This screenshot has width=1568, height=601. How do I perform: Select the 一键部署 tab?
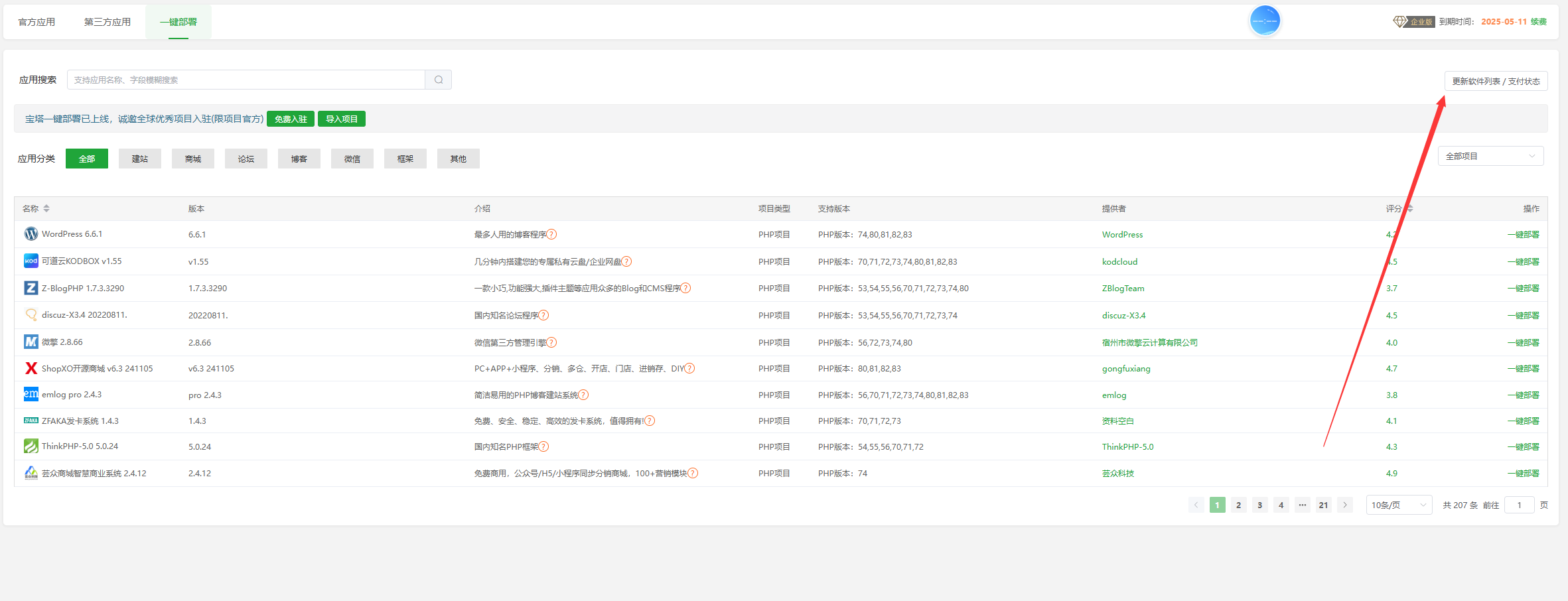178,22
